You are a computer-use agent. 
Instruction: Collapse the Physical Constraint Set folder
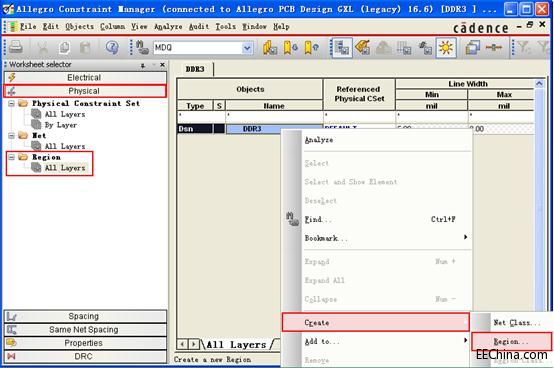(11, 103)
